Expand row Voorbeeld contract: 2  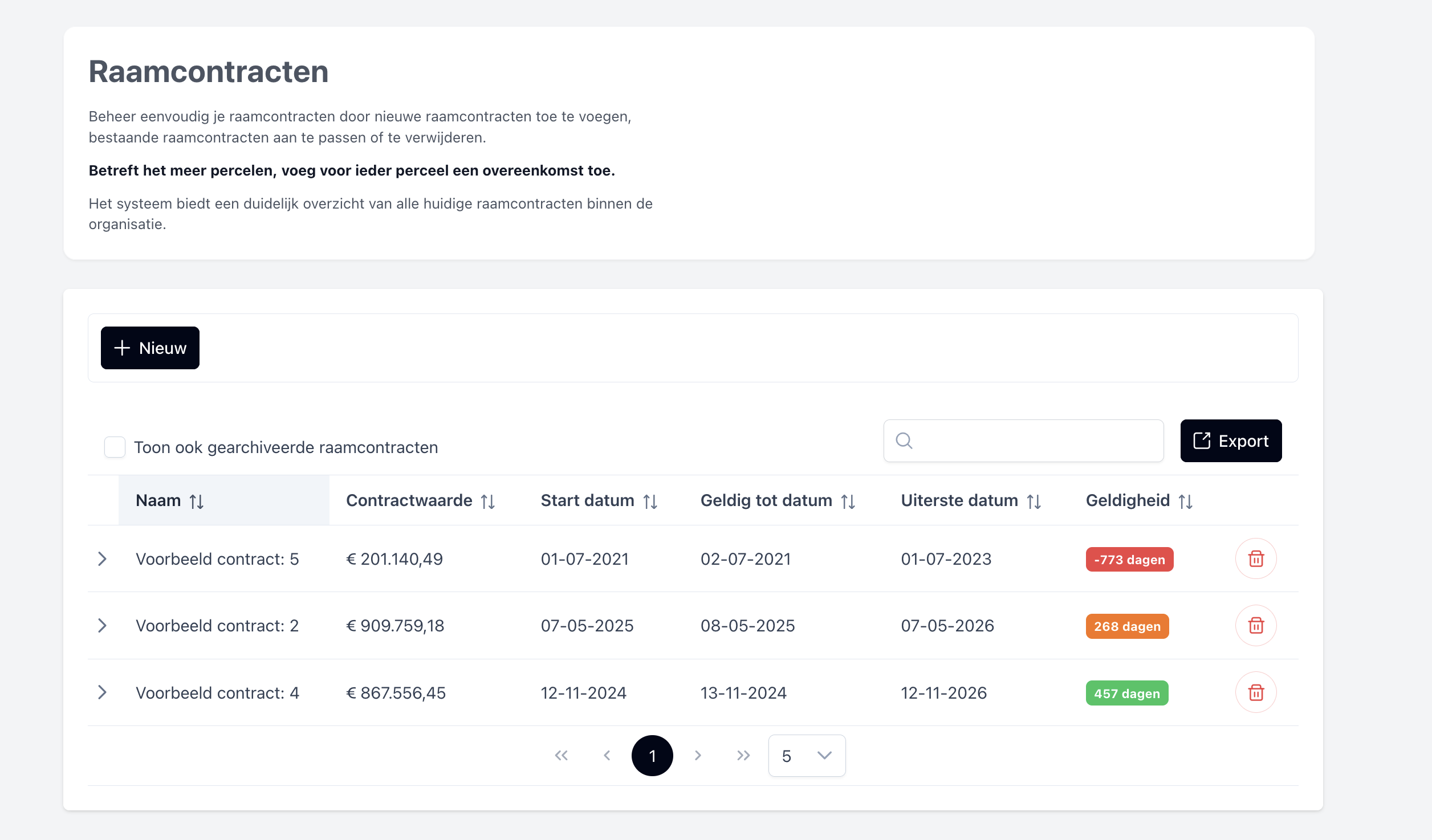pyautogui.click(x=103, y=626)
